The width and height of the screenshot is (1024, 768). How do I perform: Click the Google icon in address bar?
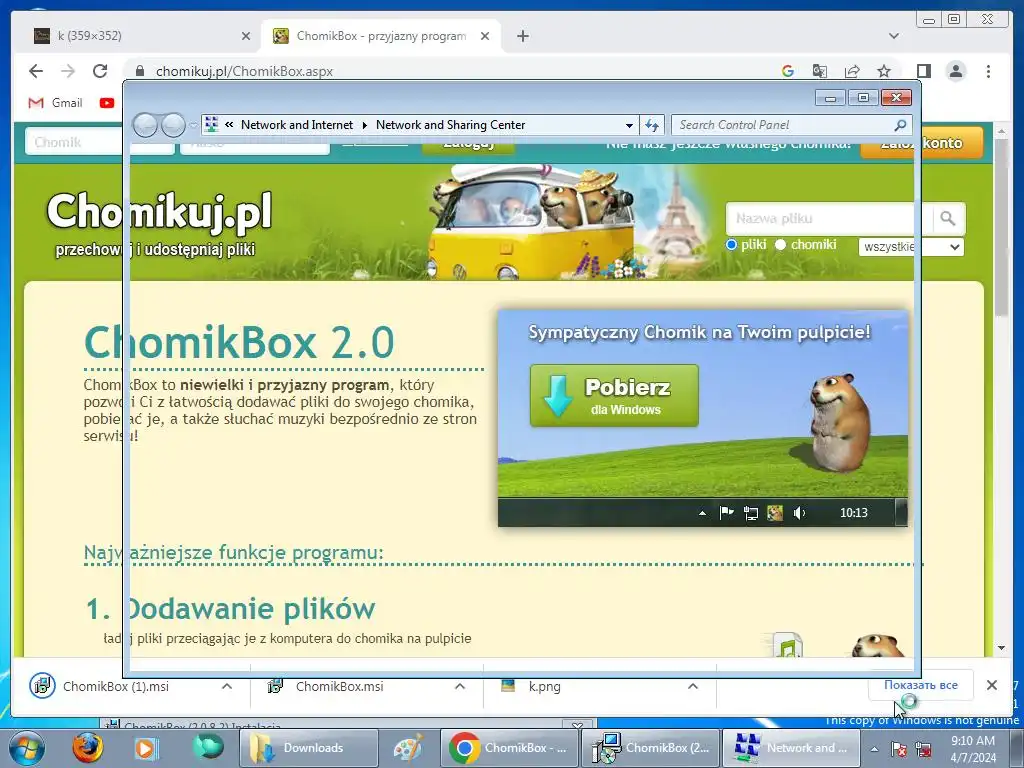pyautogui.click(x=788, y=71)
